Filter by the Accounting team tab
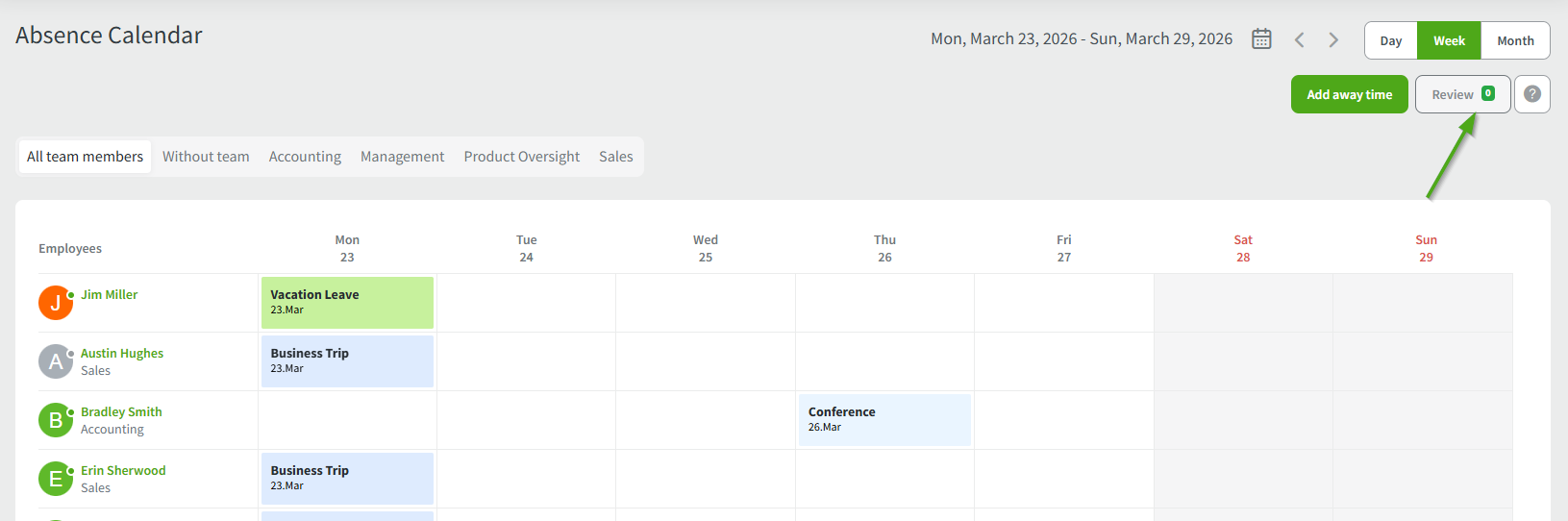This screenshot has width=1568, height=521. pos(305,157)
